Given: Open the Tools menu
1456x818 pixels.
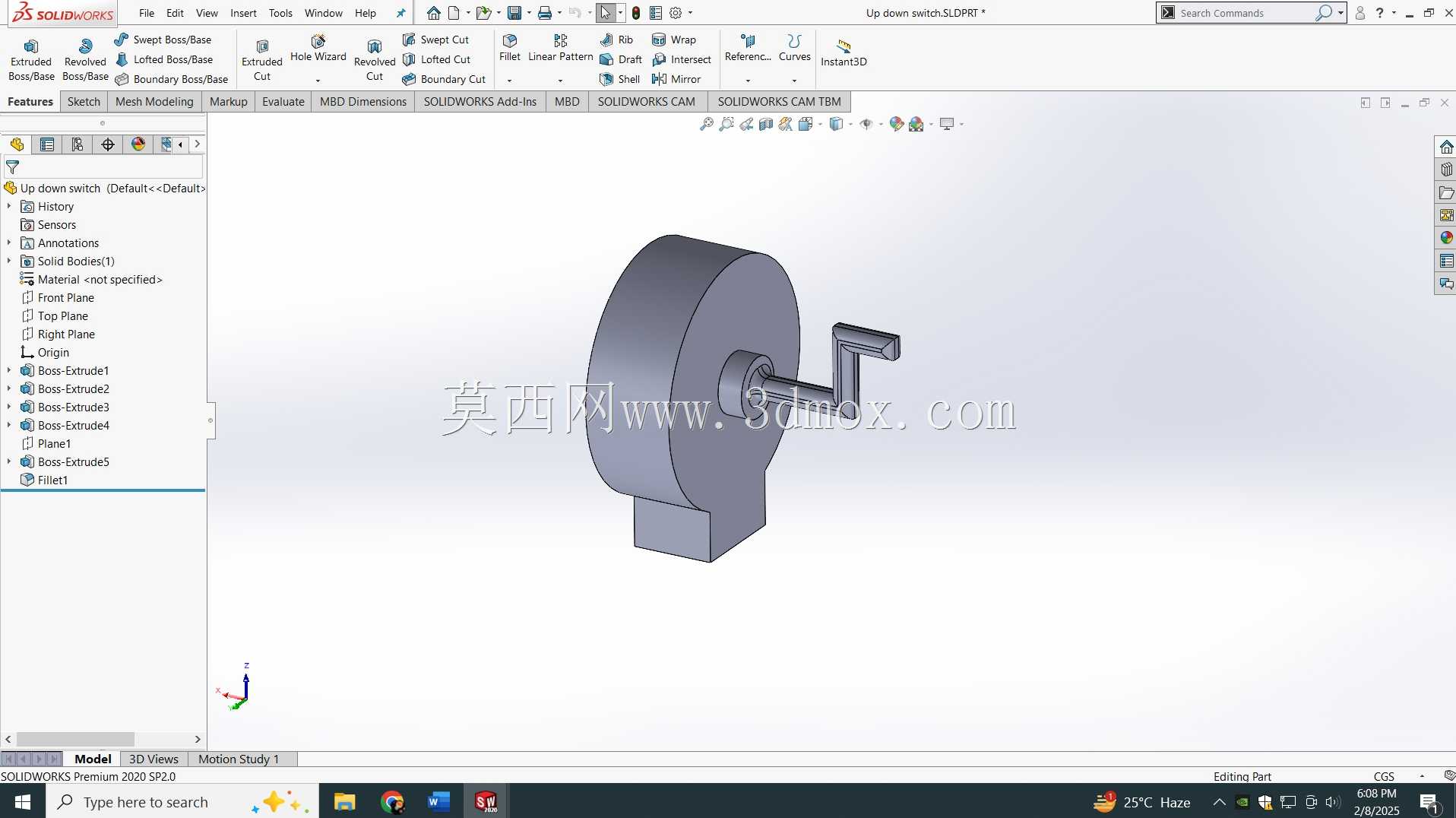Looking at the screenshot, I should tap(280, 13).
